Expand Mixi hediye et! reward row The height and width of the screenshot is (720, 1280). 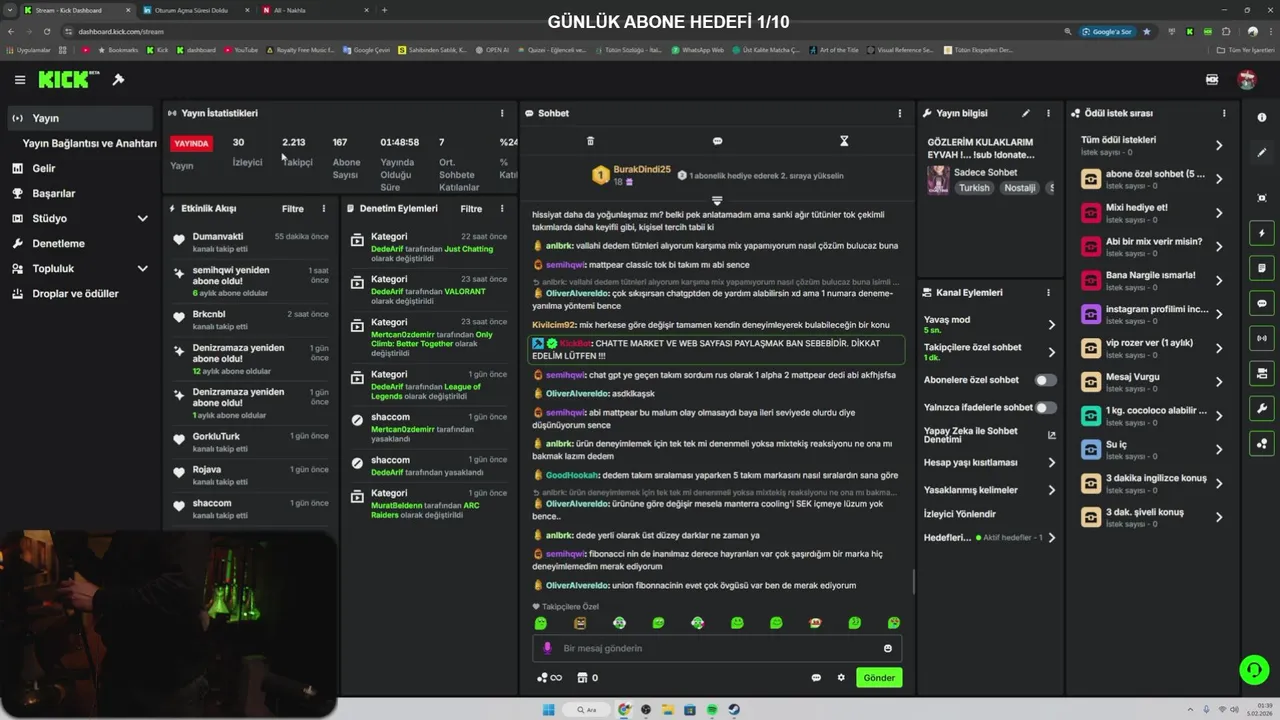pyautogui.click(x=1219, y=213)
